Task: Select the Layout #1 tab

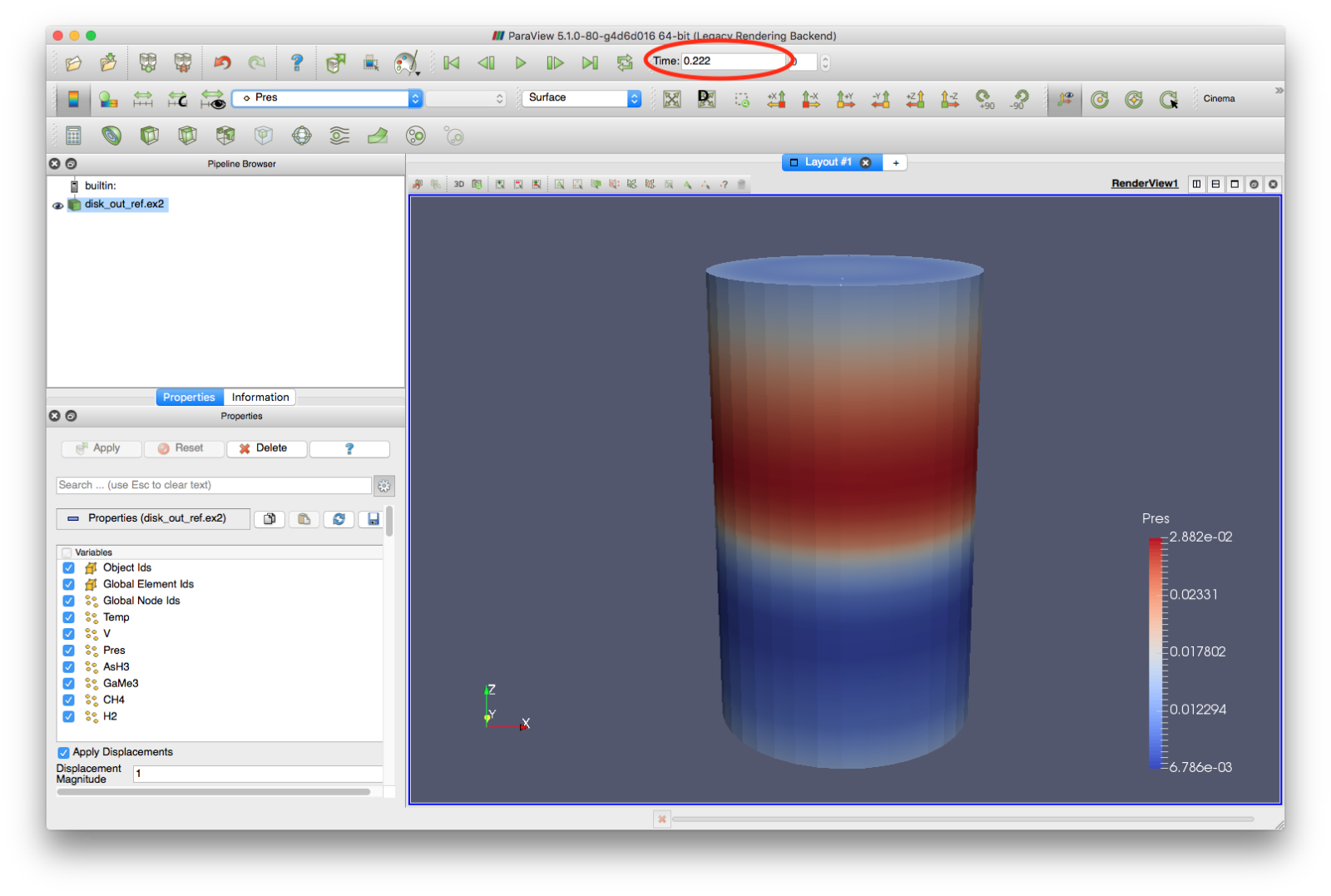Action: click(830, 162)
